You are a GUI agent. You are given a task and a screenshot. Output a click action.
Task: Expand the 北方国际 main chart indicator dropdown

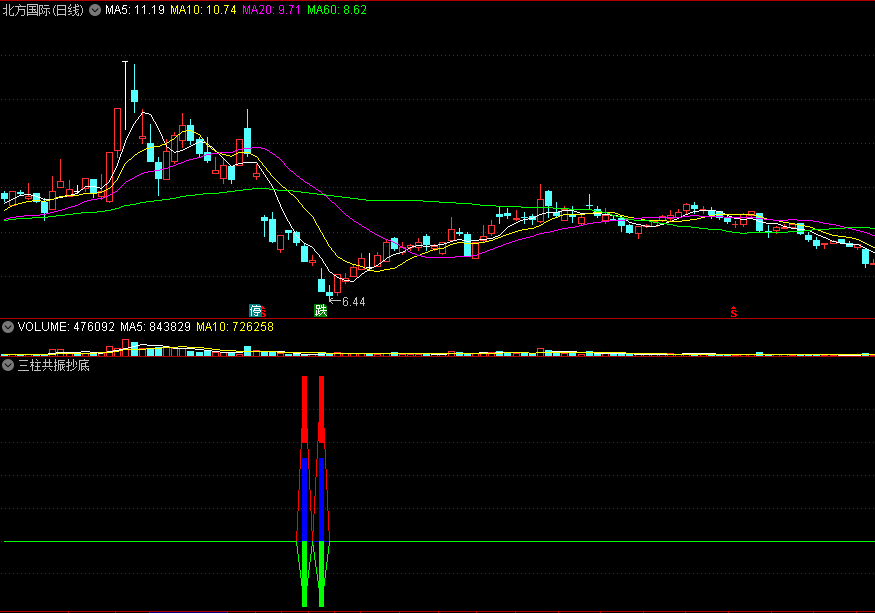95,10
